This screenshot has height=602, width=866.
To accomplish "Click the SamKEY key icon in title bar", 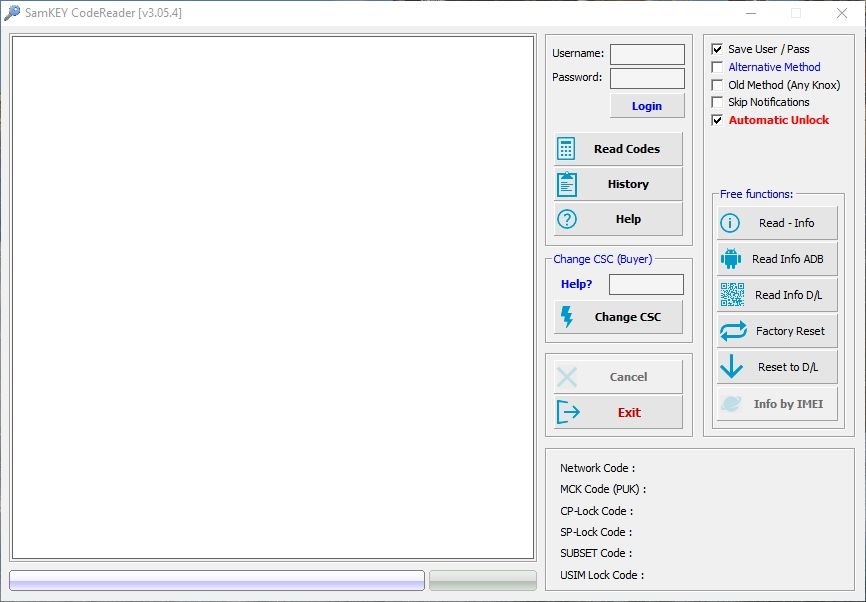I will tap(12, 13).
